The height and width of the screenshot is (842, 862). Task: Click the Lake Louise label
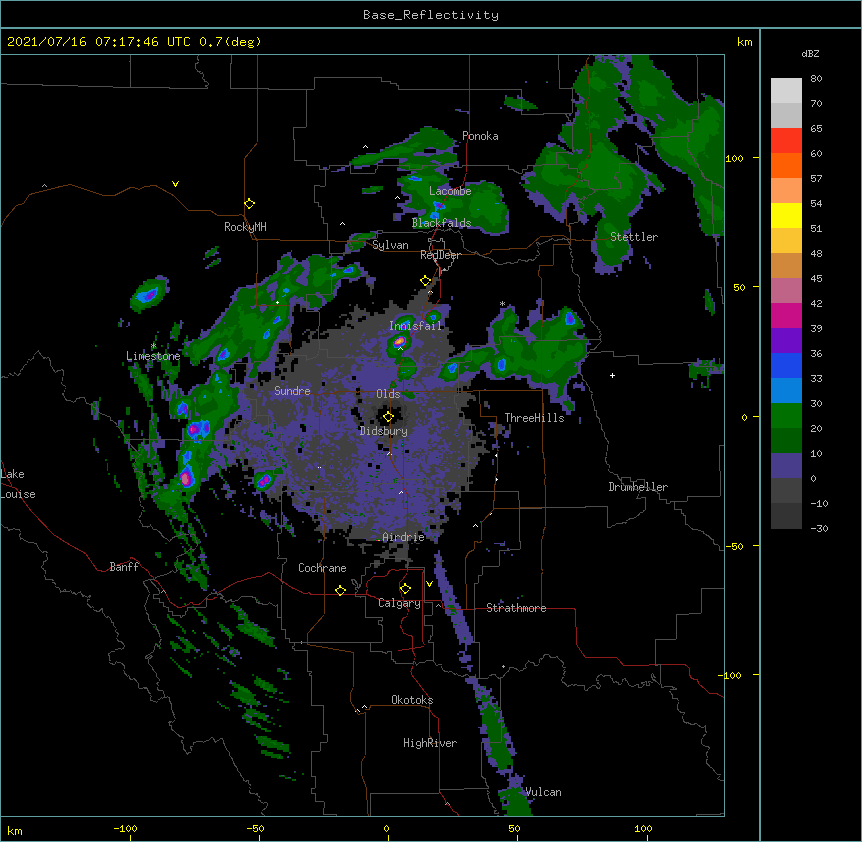(18, 484)
